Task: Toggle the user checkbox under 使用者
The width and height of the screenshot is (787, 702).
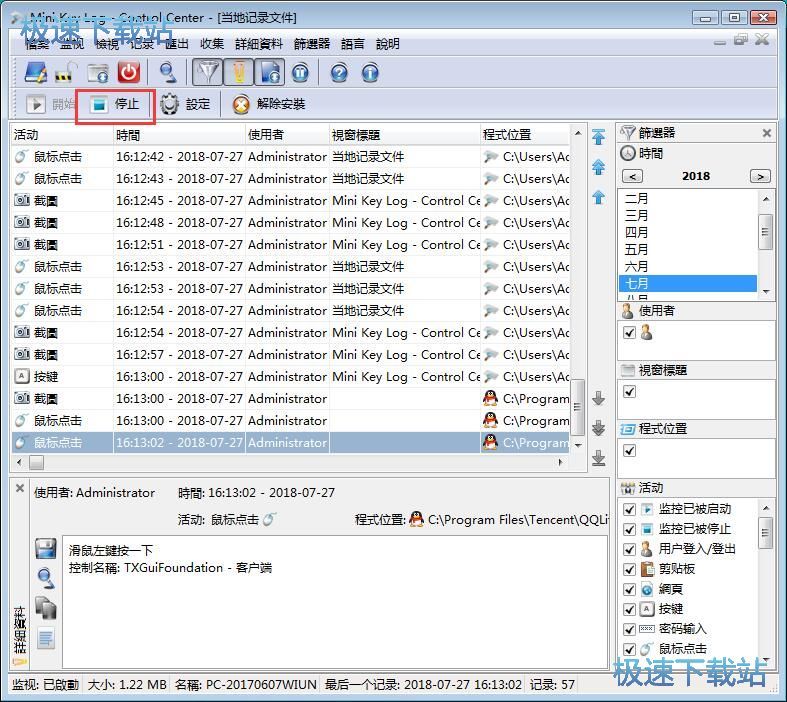Action: [629, 333]
